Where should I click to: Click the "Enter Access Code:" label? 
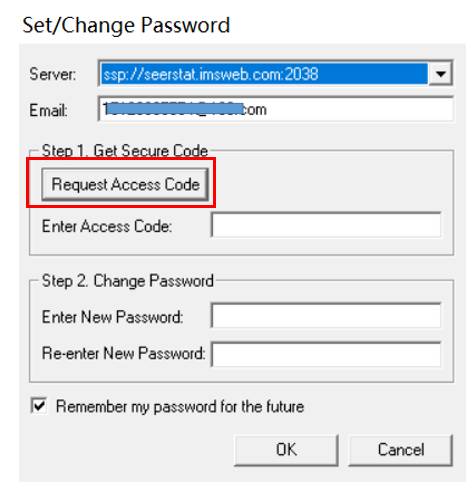click(x=107, y=226)
